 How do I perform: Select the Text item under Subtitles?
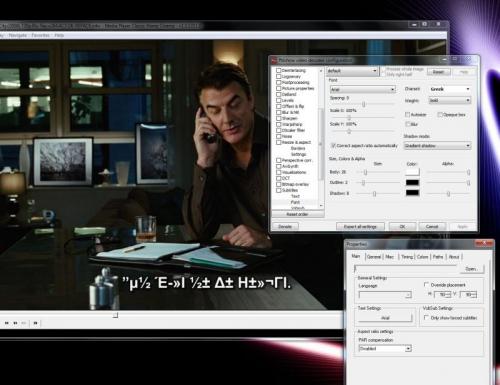point(295,196)
